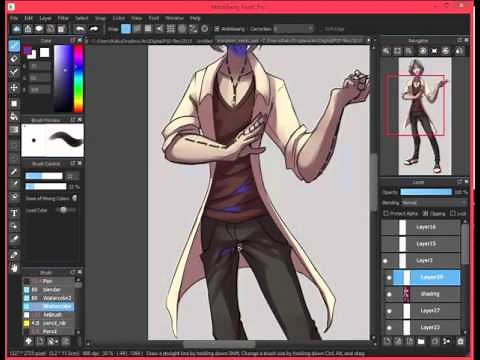Adjust the layer Opacity slider
The width and height of the screenshot is (480, 360).
pos(426,192)
